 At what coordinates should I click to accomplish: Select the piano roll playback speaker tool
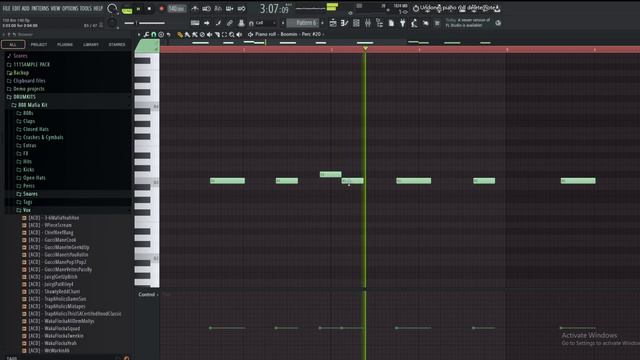coord(240,35)
